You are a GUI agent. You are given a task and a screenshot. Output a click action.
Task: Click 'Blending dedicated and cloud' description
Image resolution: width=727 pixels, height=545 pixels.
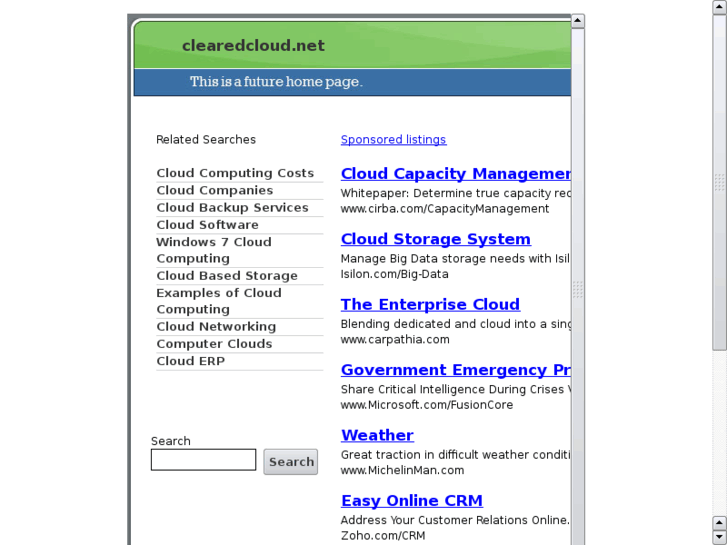tap(456, 324)
